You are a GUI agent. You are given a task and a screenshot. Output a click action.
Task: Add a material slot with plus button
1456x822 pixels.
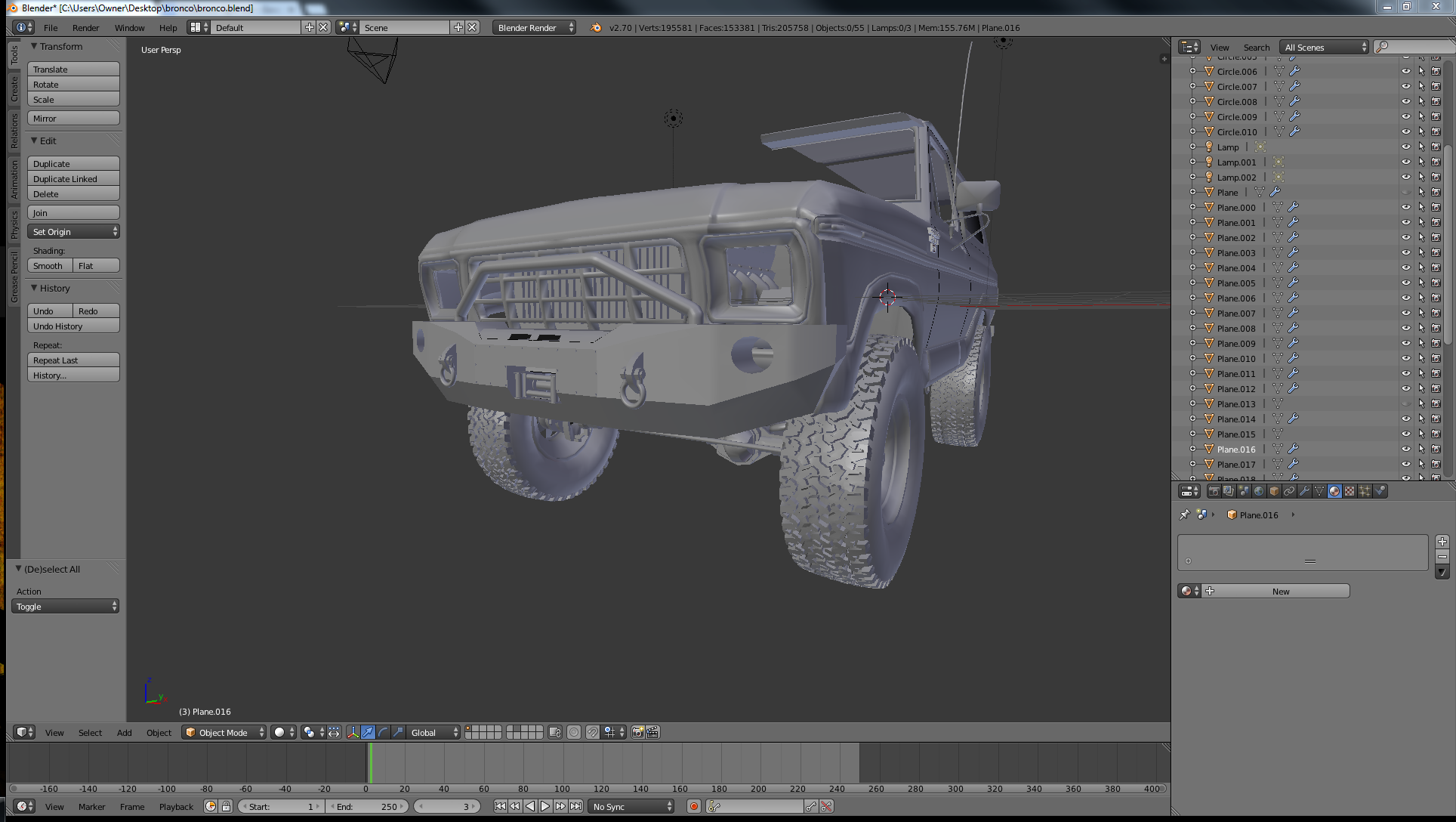[1442, 542]
